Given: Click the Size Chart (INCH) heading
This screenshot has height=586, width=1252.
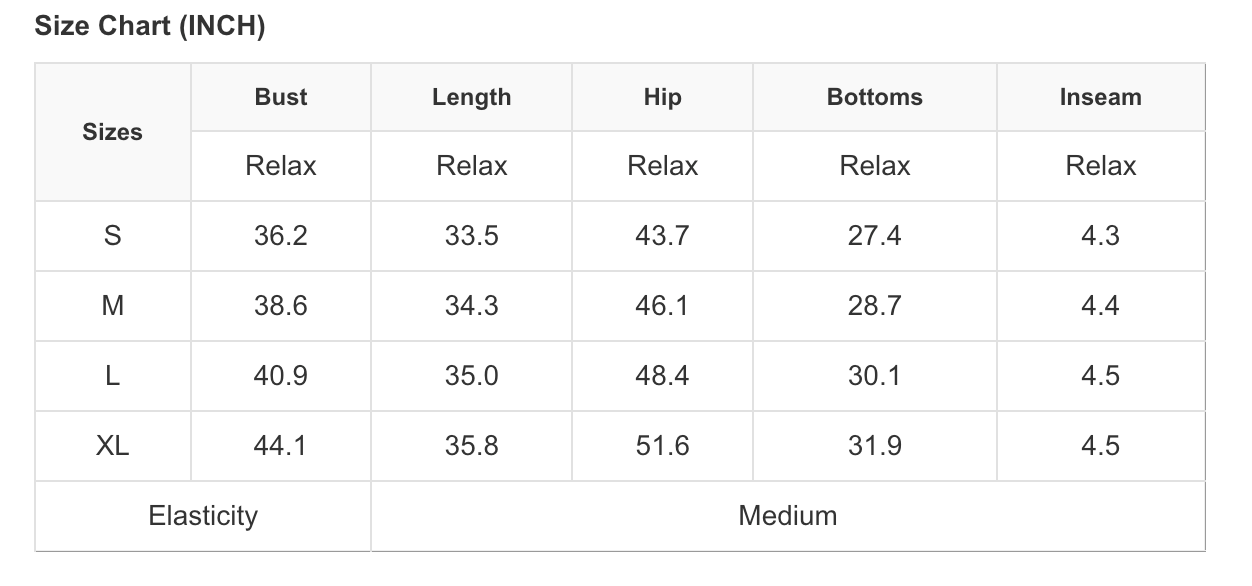Looking at the screenshot, I should pyautogui.click(x=150, y=27).
